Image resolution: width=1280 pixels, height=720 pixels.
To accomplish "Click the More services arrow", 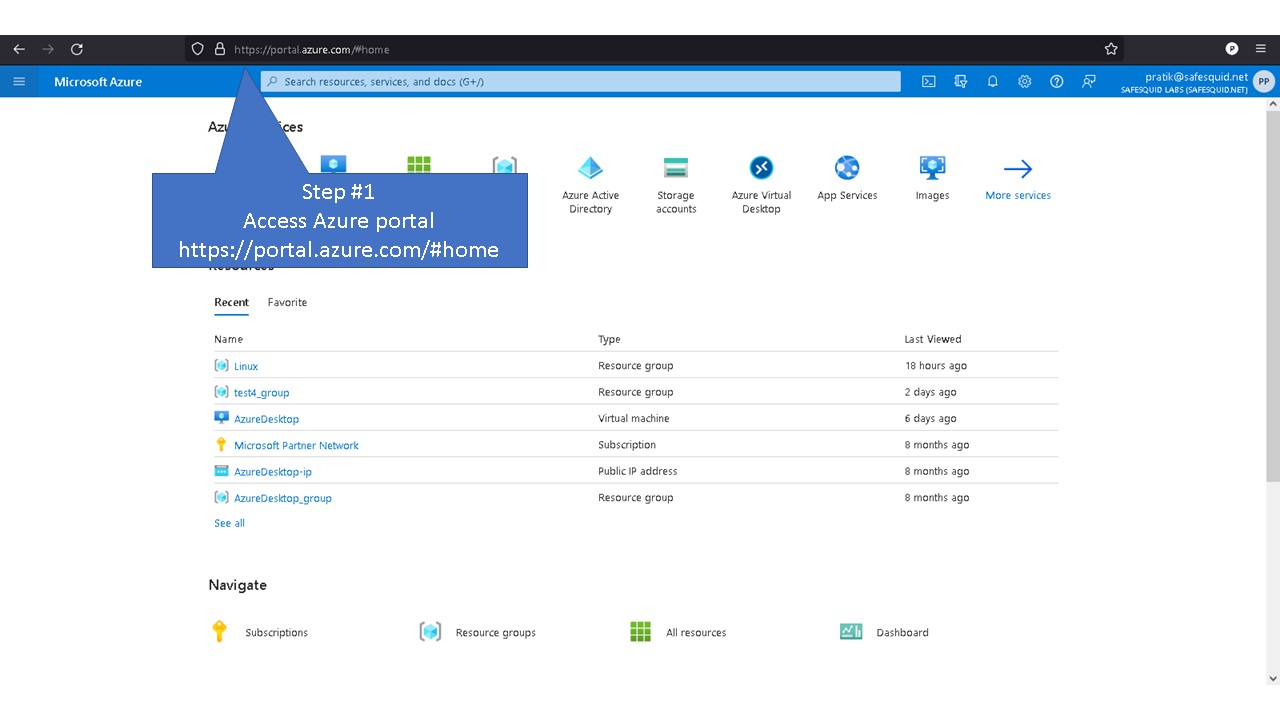I will pyautogui.click(x=1018, y=169).
